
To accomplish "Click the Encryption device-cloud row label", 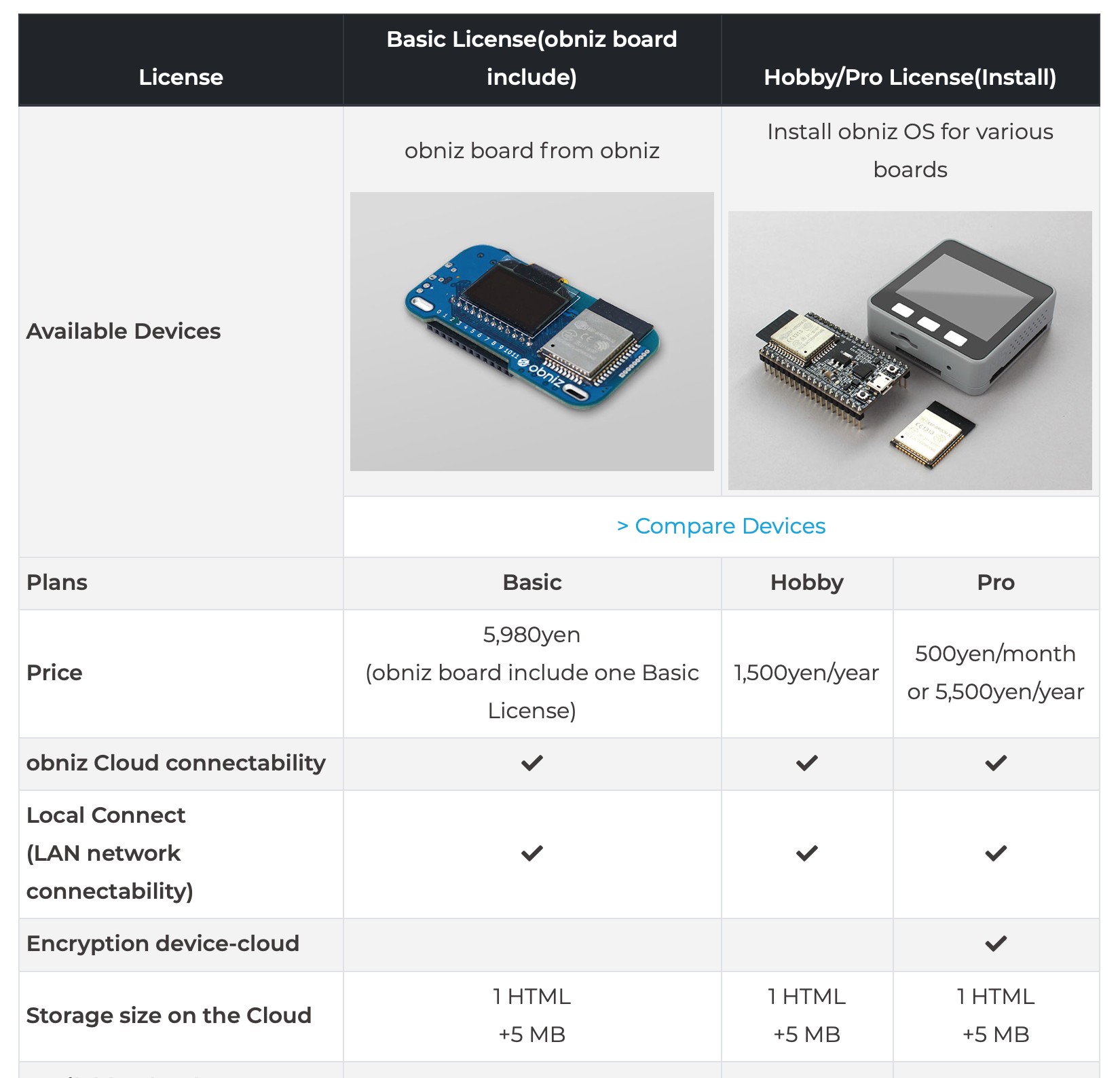I will pos(163,944).
